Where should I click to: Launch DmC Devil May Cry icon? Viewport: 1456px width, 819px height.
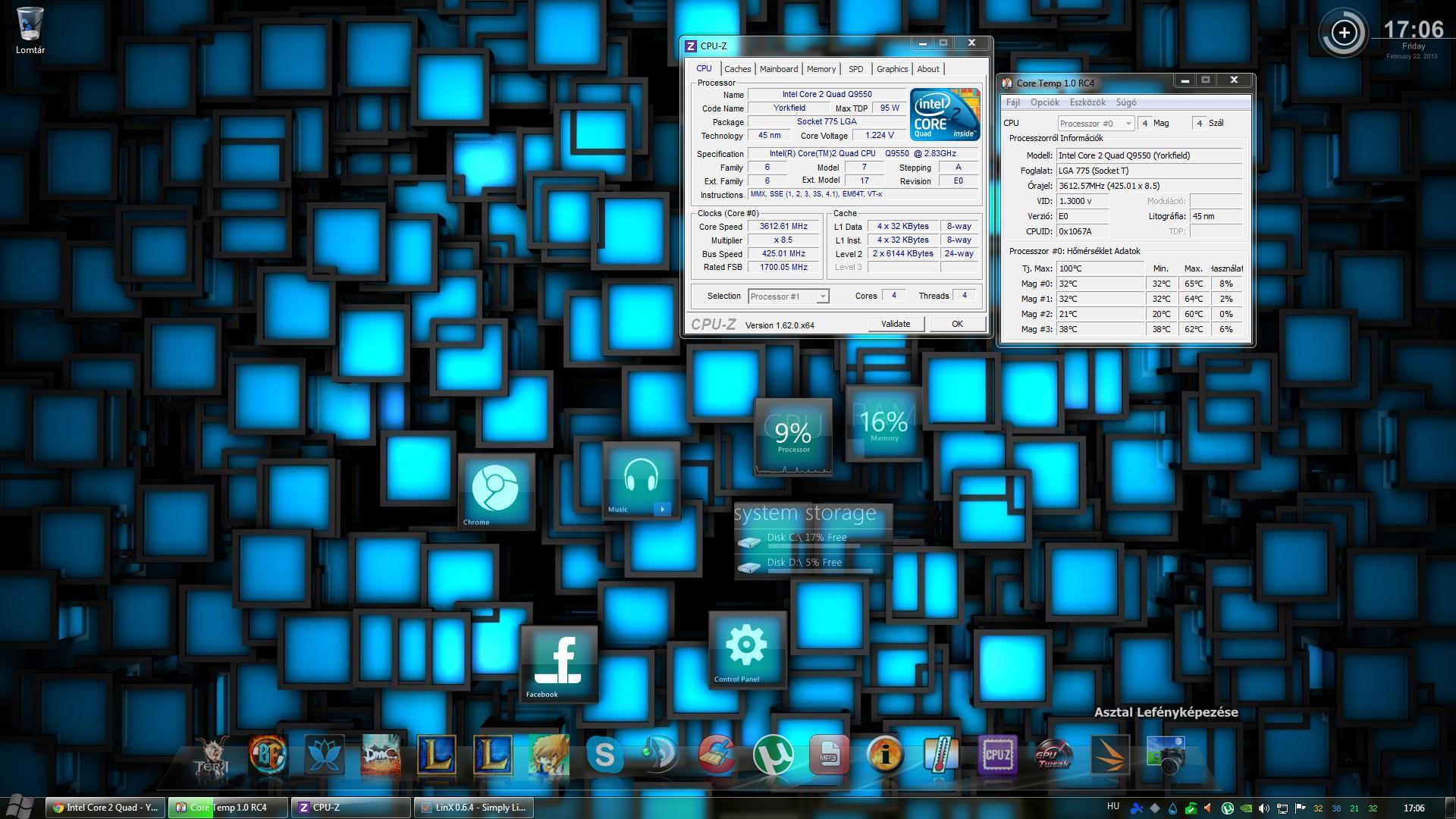(380, 755)
